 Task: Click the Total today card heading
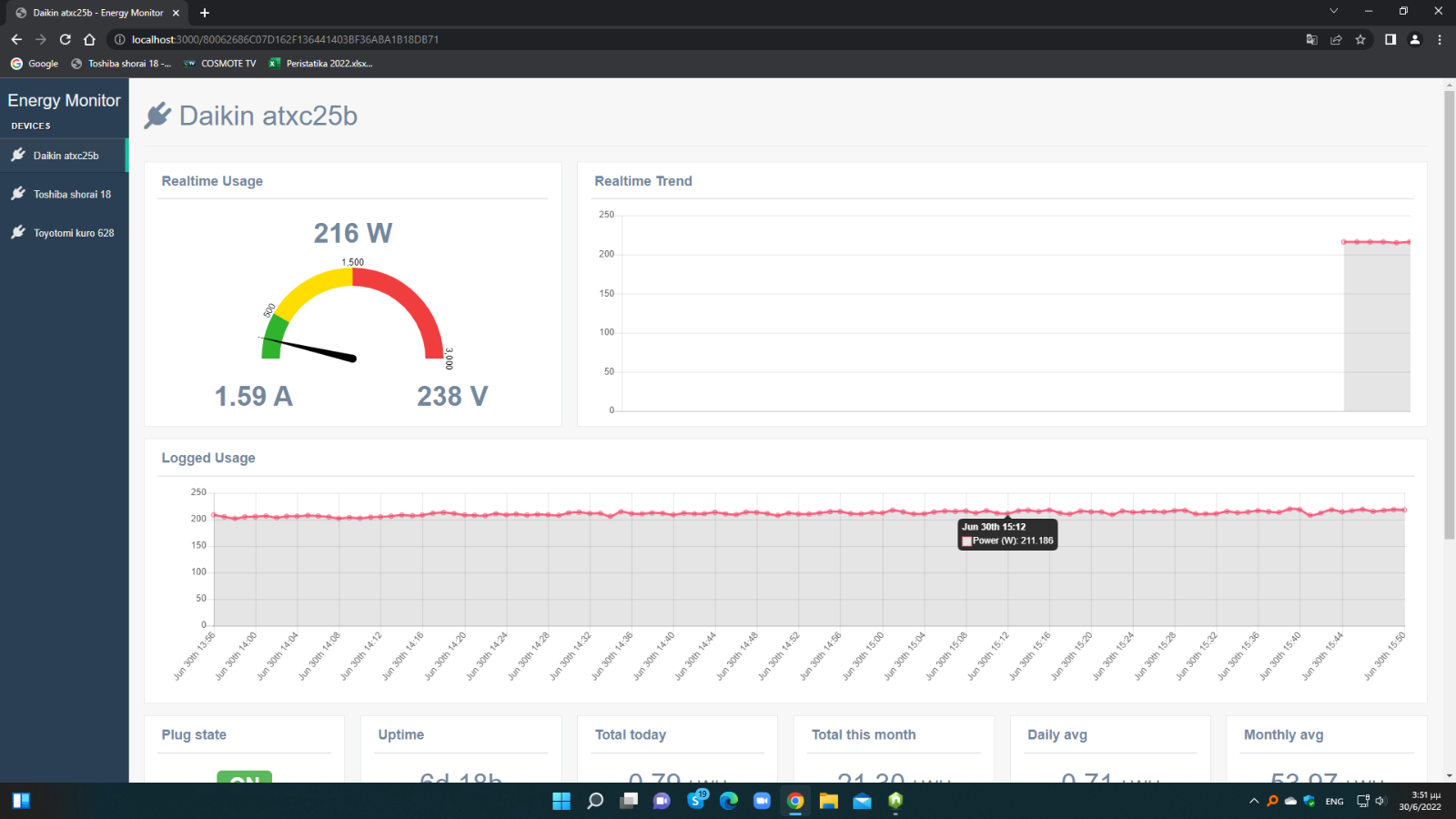(631, 734)
